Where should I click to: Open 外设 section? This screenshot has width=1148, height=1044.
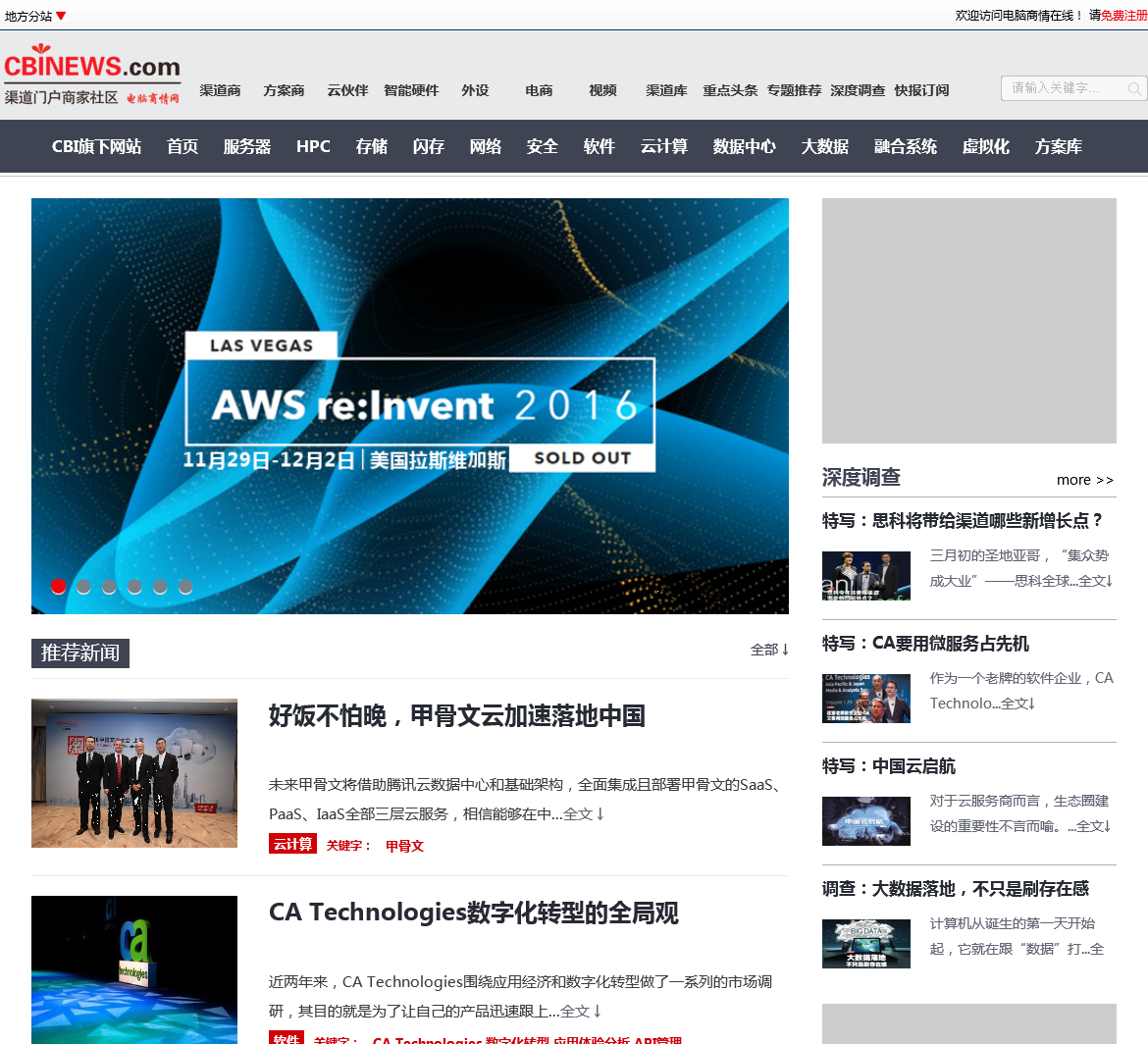tap(475, 90)
